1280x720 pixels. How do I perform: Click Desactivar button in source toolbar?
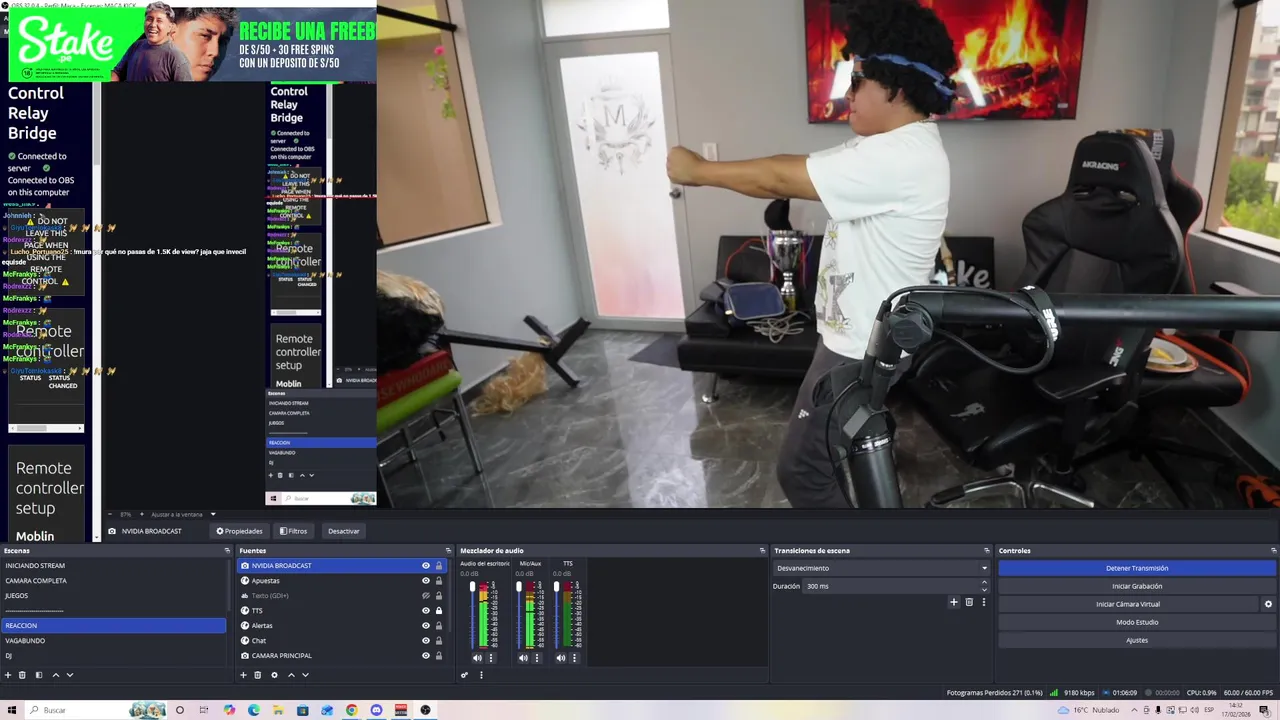343,531
